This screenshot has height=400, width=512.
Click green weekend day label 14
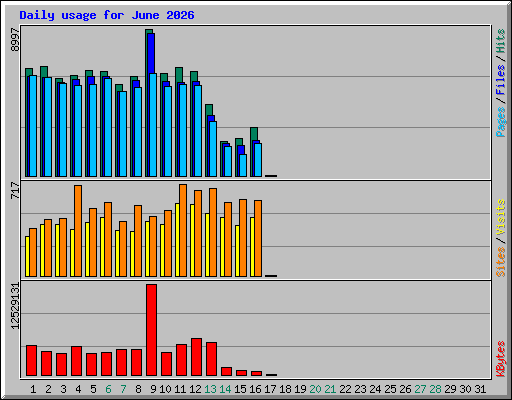[225, 389]
